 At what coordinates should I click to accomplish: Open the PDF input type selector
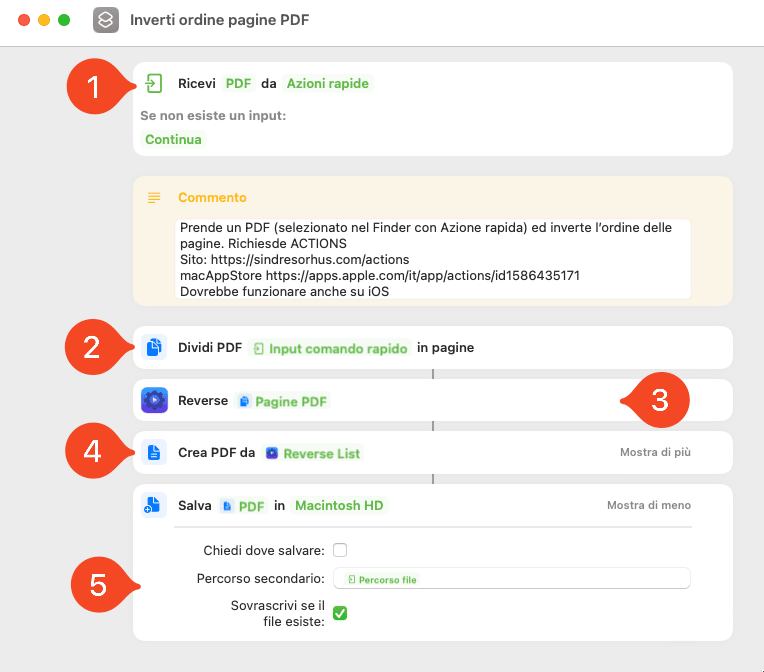[x=238, y=83]
